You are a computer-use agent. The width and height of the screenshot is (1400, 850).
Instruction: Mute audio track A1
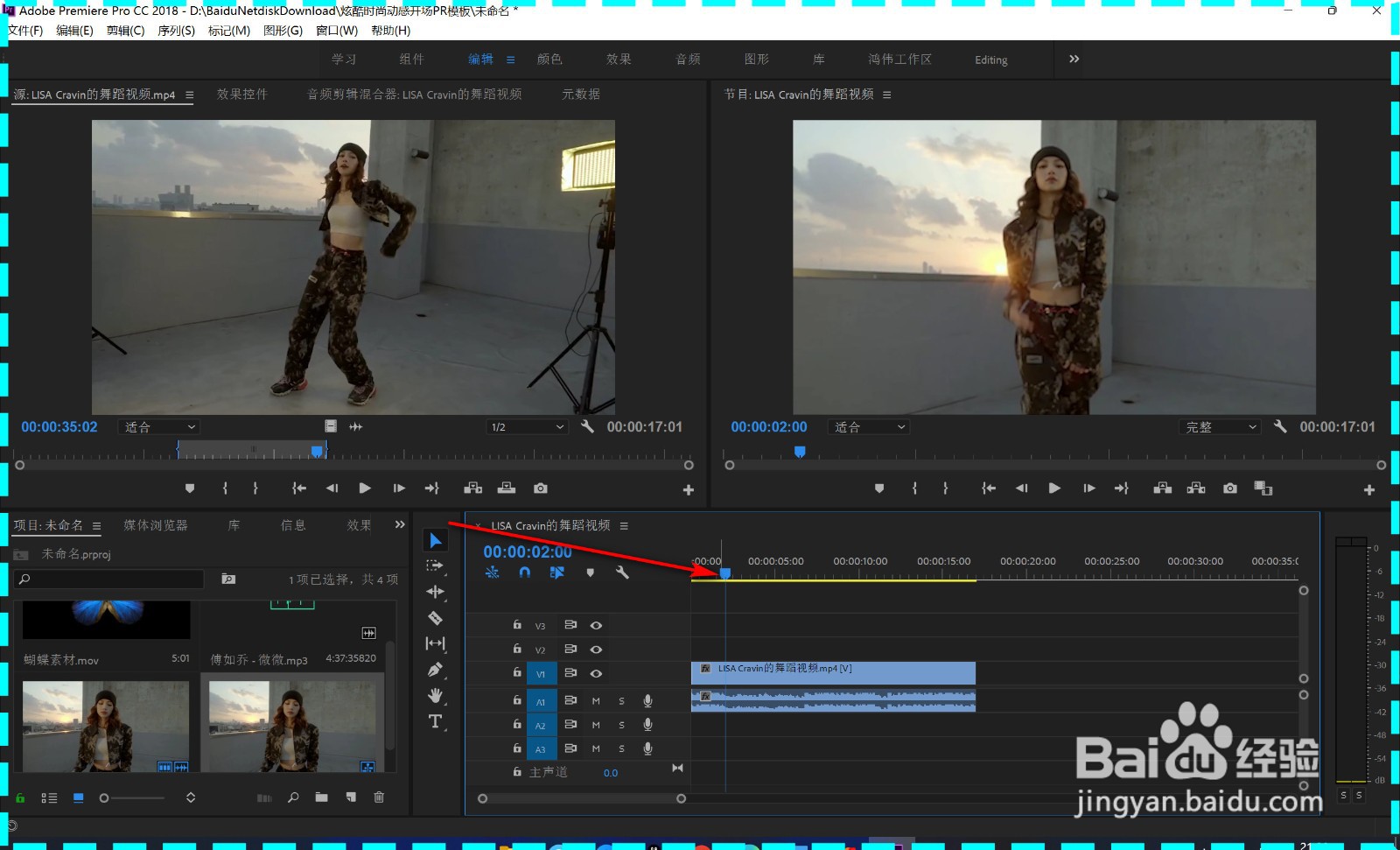point(596,701)
